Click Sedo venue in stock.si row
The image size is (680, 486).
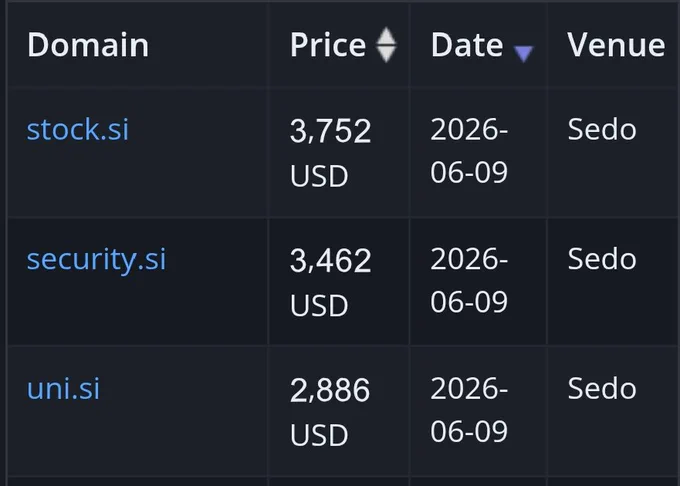tap(602, 129)
